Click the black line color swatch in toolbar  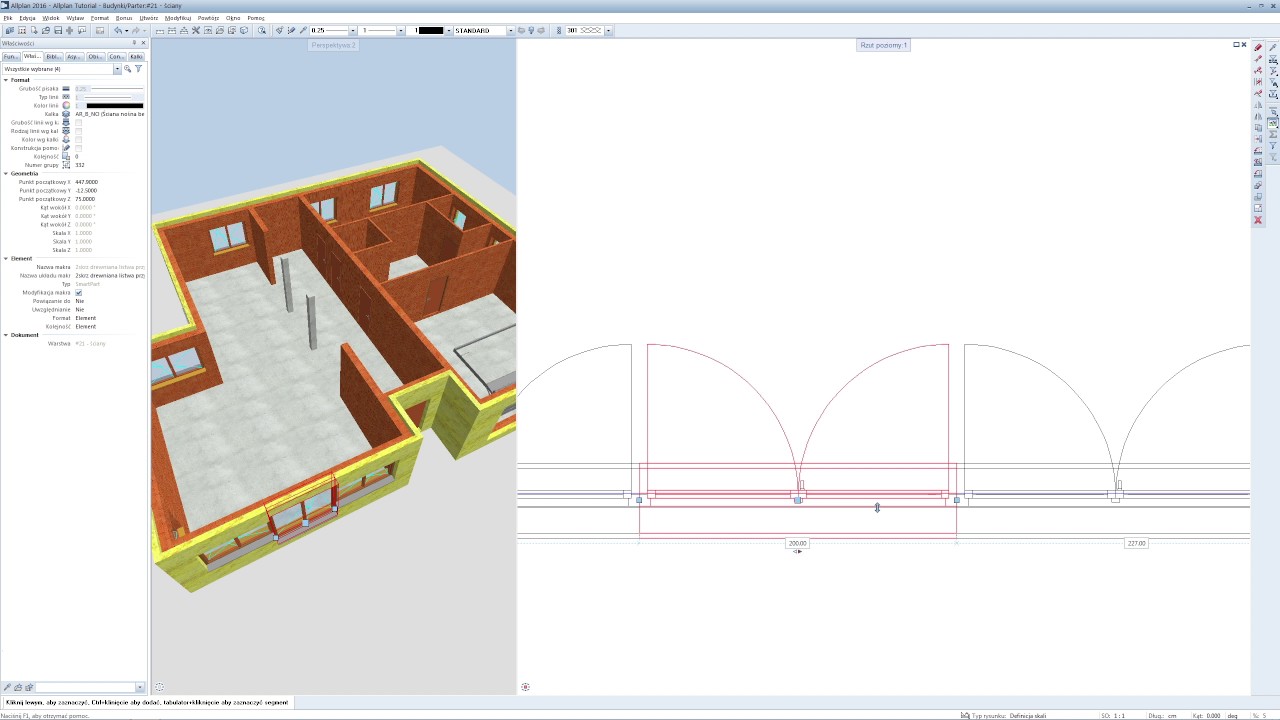(x=431, y=31)
